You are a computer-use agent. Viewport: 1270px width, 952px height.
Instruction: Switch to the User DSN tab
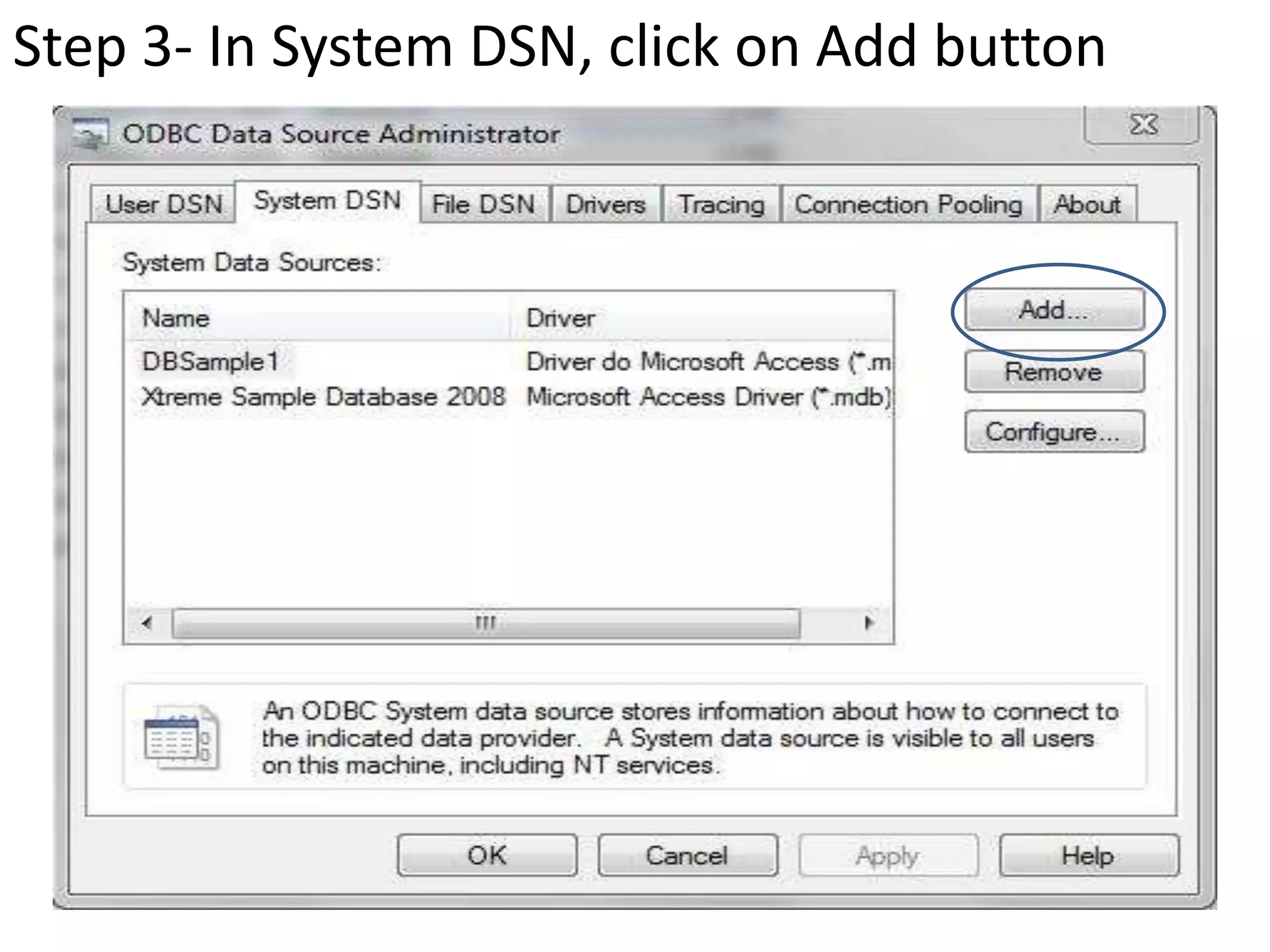[x=164, y=205]
